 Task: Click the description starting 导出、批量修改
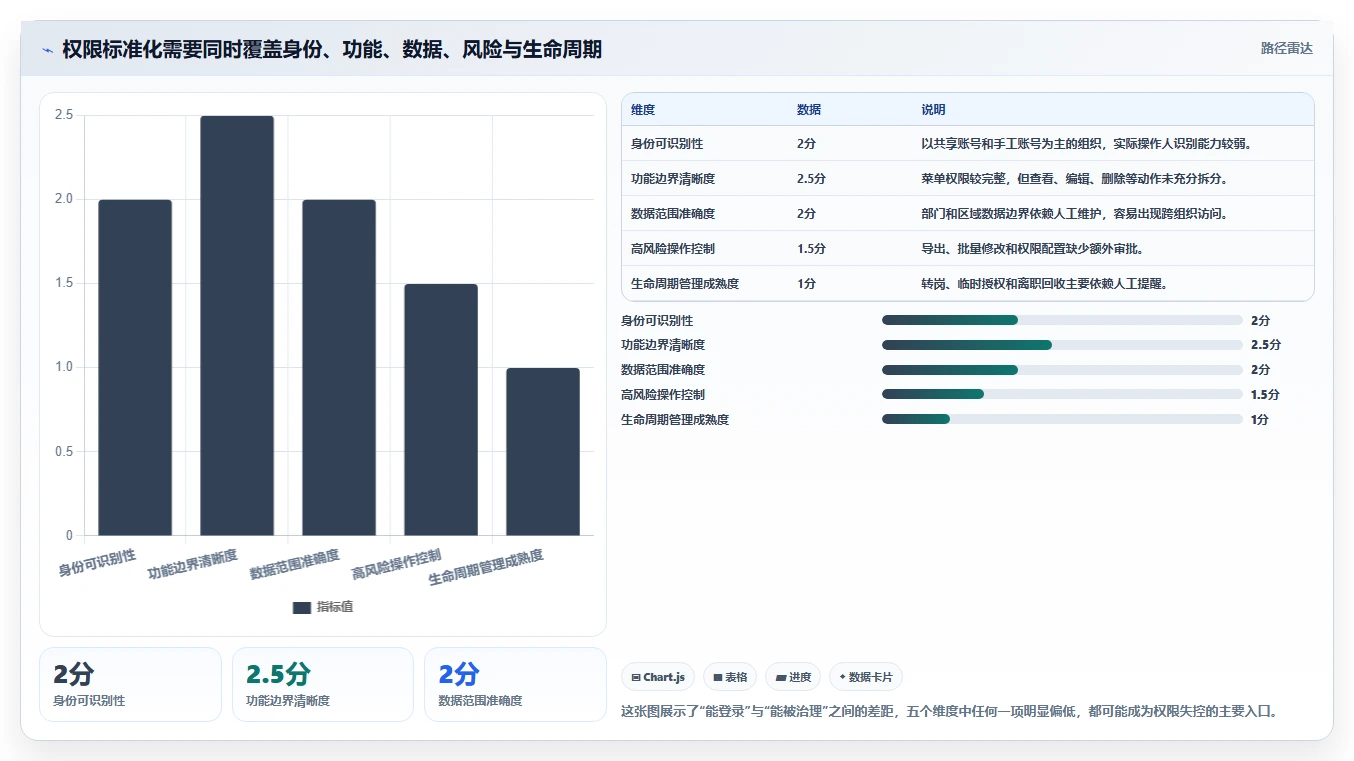click(1033, 249)
